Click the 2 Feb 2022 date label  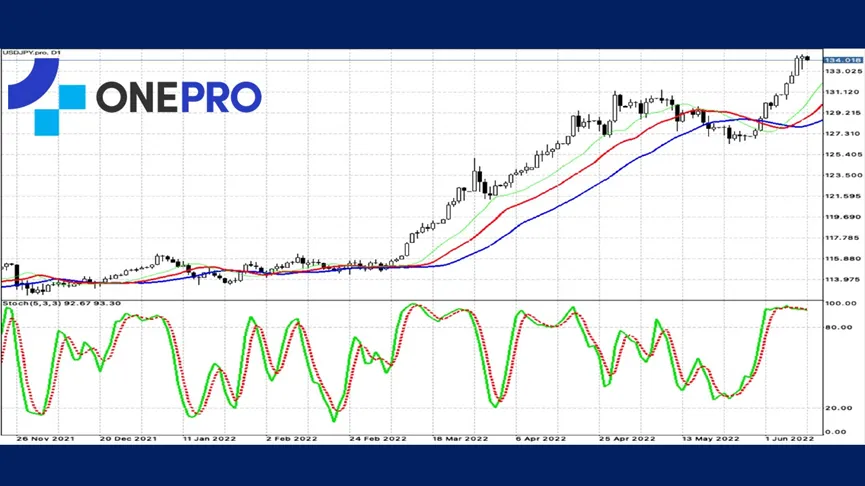[x=291, y=439]
